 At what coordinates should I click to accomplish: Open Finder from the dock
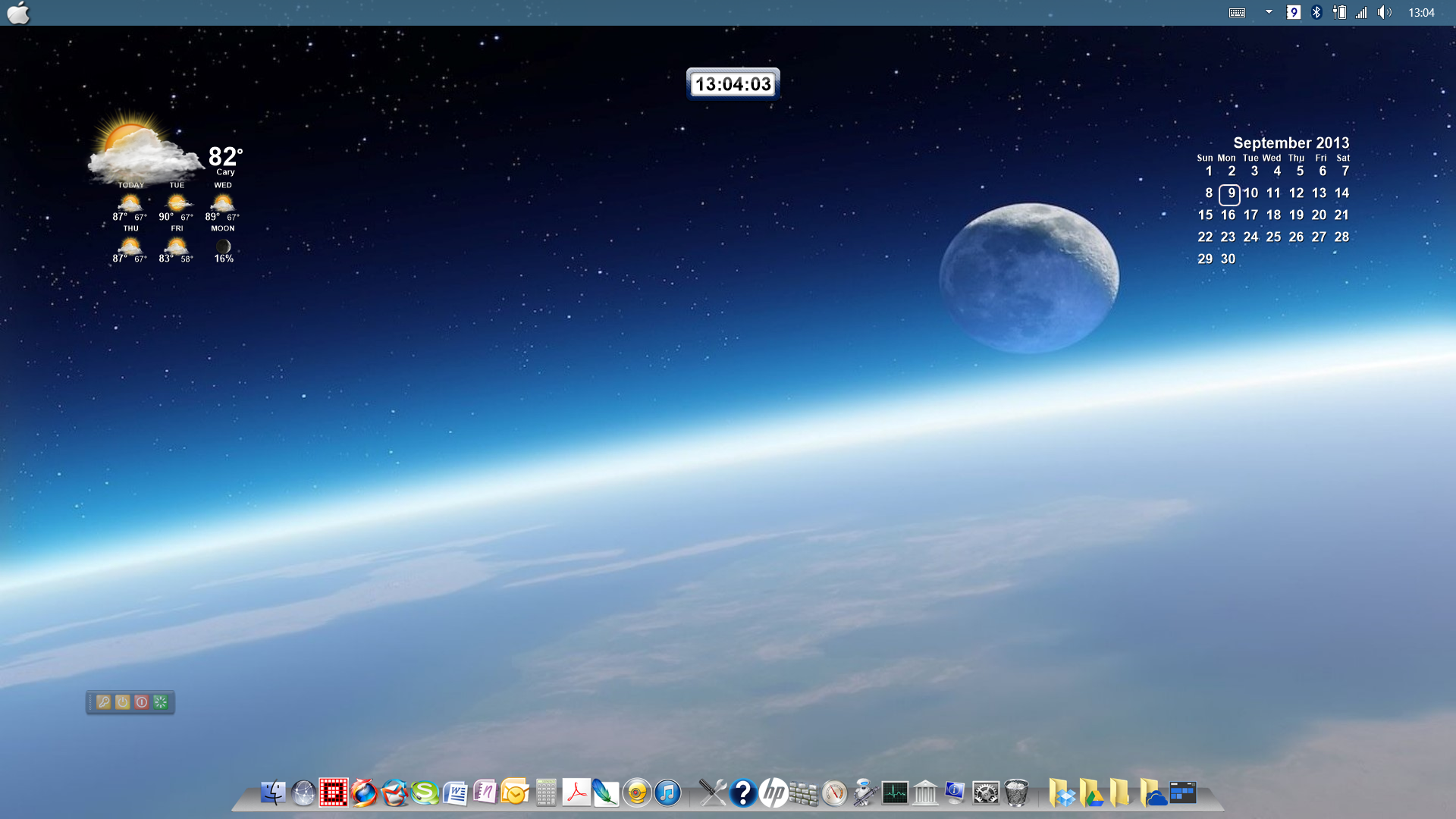tap(273, 793)
